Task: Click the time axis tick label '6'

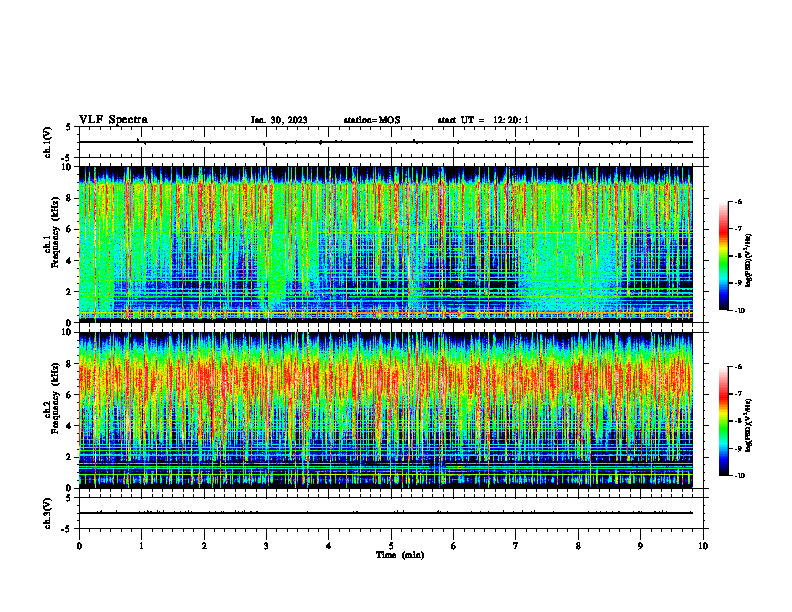Action: tap(454, 546)
